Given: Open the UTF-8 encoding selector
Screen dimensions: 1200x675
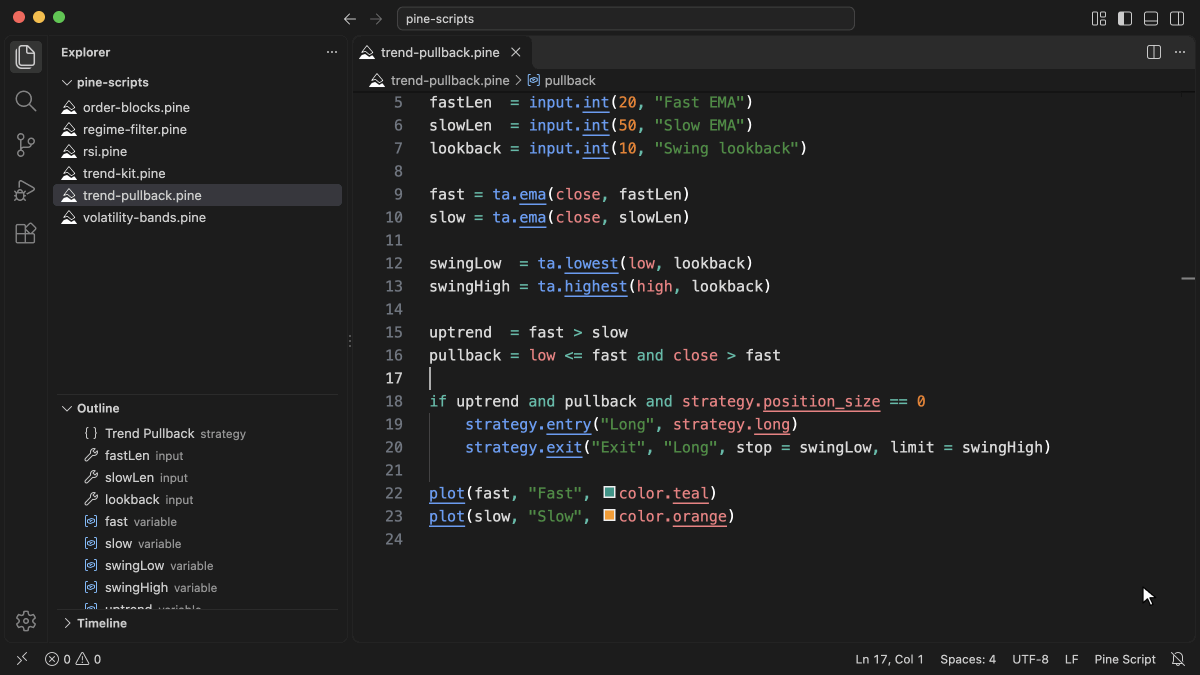Looking at the screenshot, I should (1030, 659).
